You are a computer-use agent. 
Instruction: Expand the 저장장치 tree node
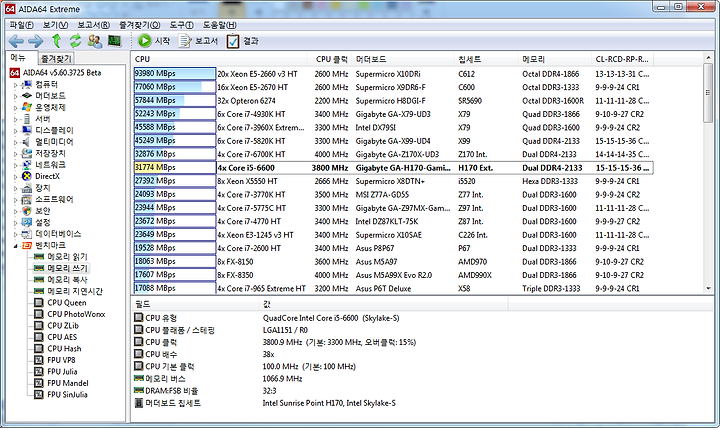[x=15, y=153]
